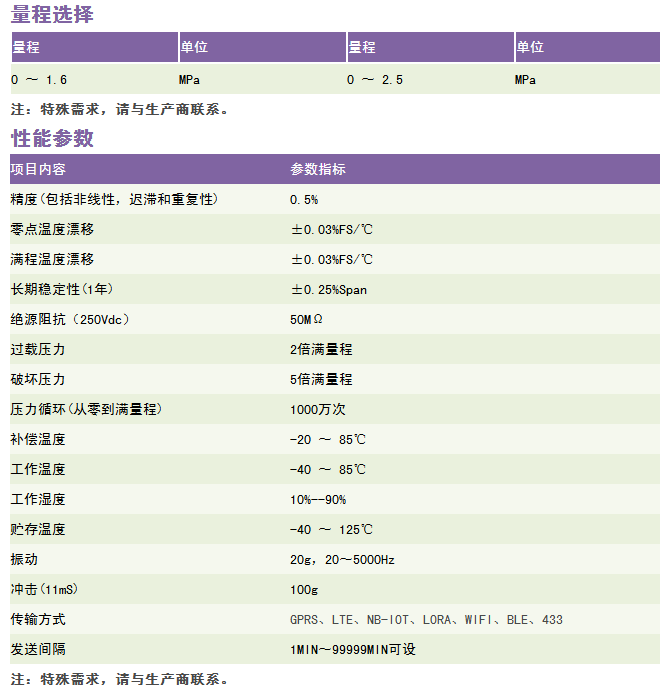
Task: Click the 性能参数 section heading
Action: coord(52,138)
